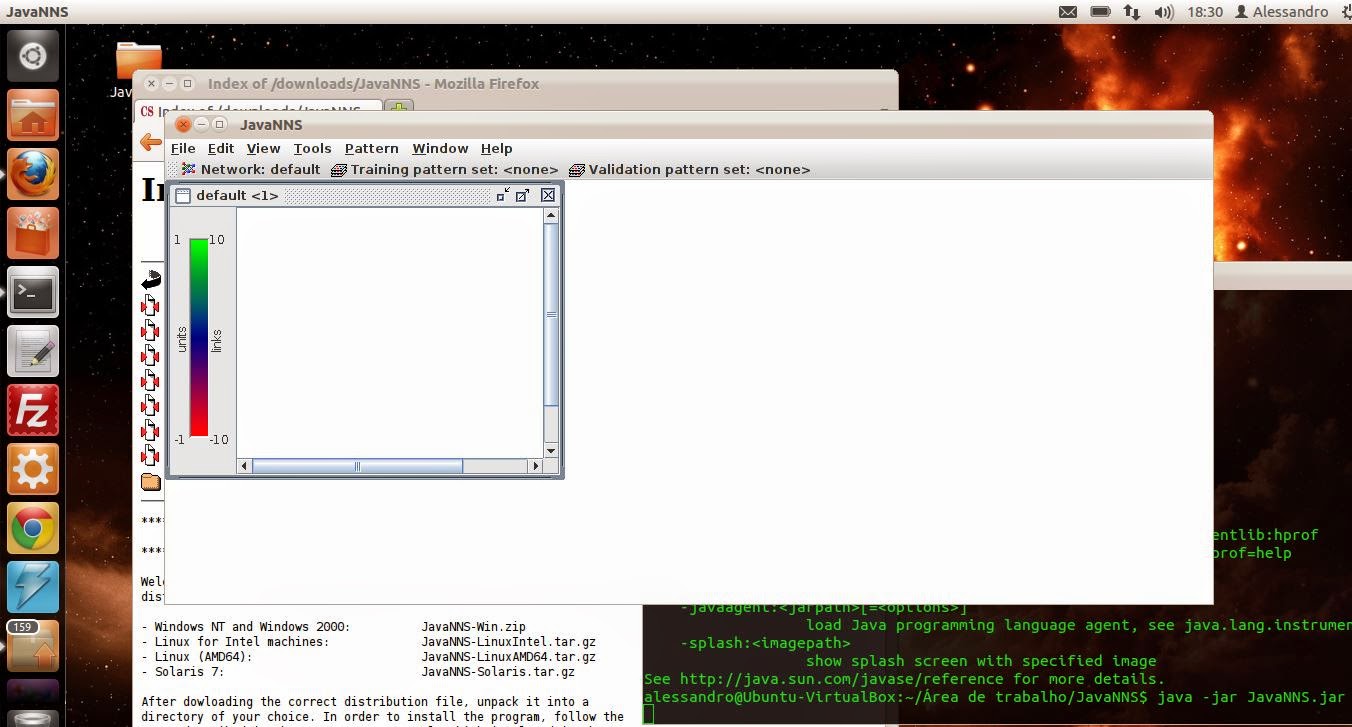Open Ubuntu Software Center from the launcher
This screenshot has width=1352, height=727.
33,234
